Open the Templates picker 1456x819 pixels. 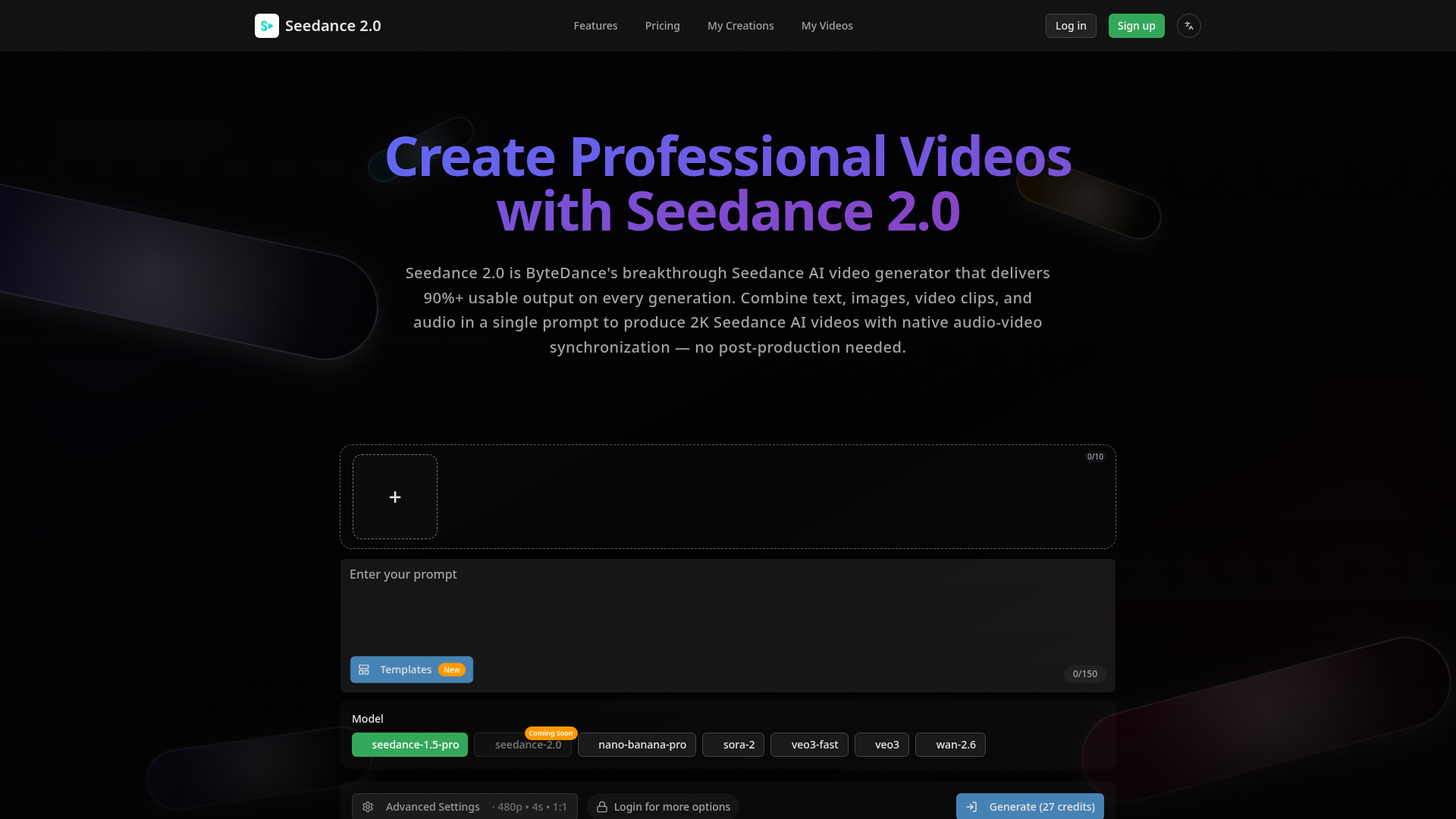point(406,670)
